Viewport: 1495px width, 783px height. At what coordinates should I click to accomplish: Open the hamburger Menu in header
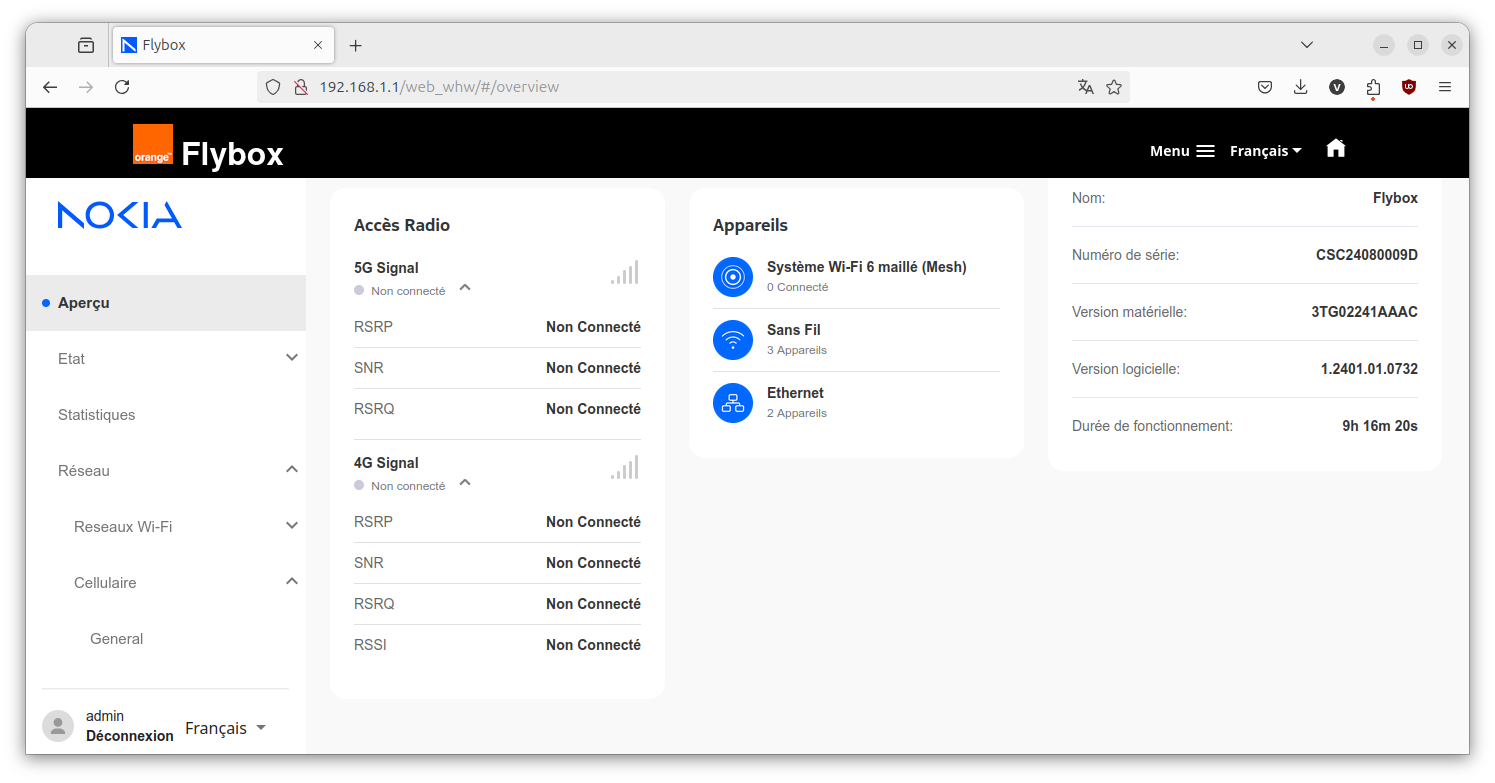1182,151
